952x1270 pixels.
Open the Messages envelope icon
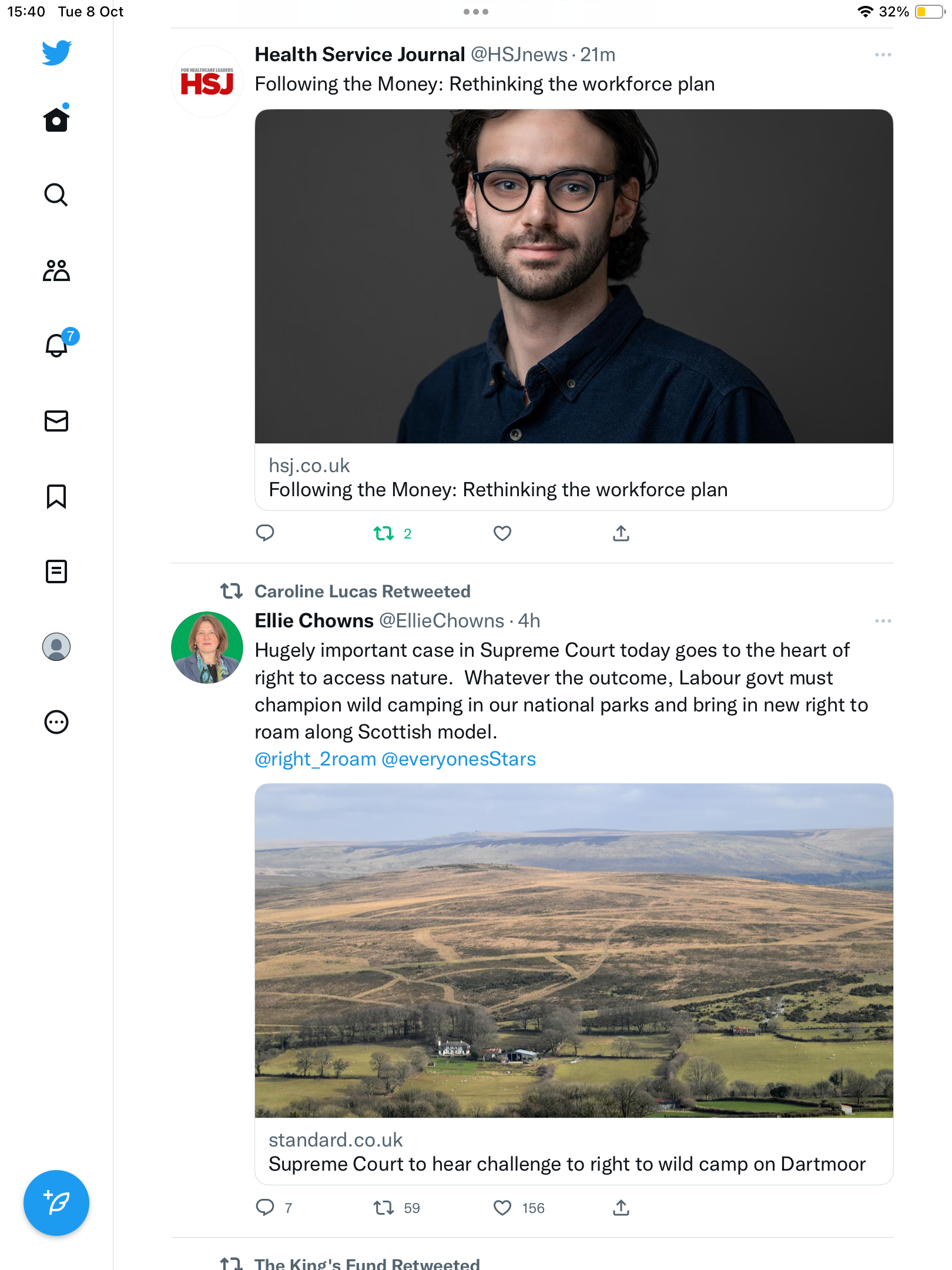(x=56, y=421)
